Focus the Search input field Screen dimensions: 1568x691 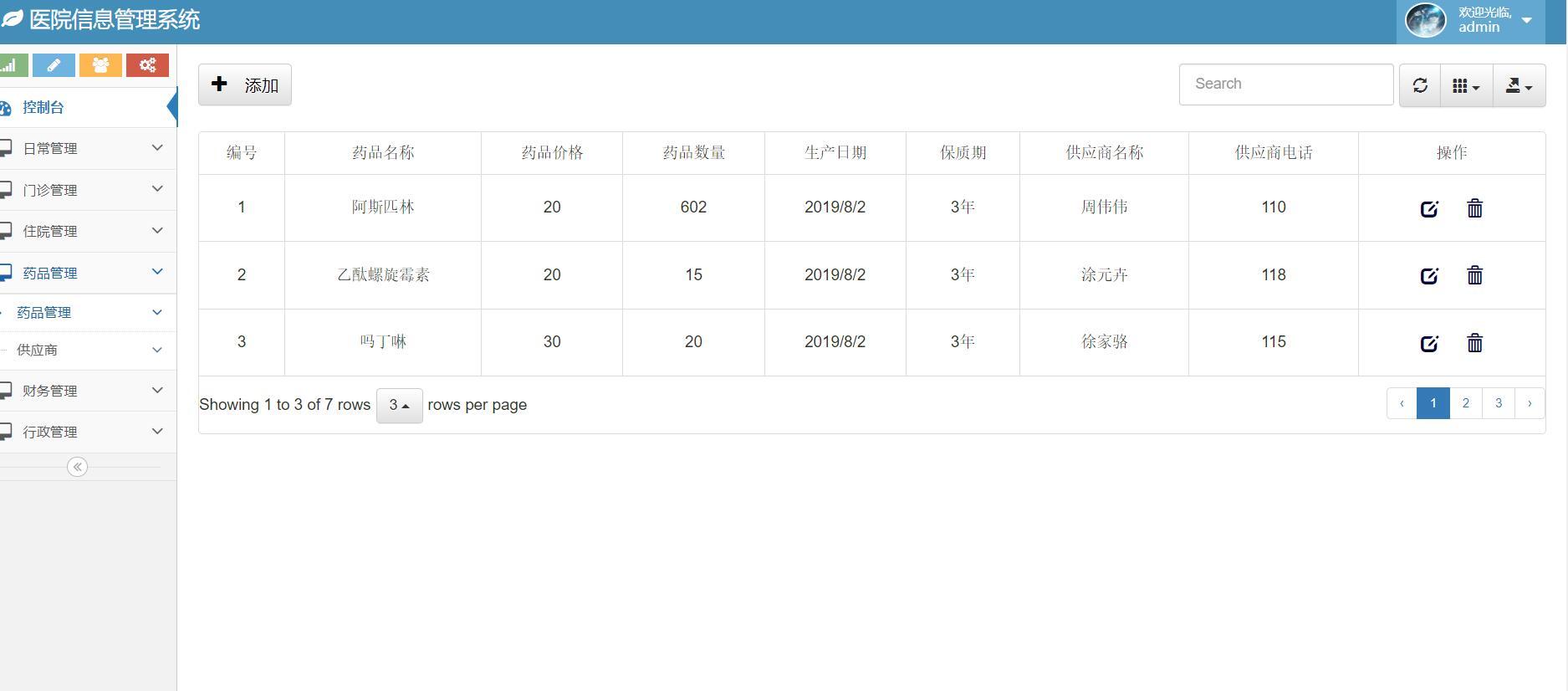click(x=1286, y=84)
